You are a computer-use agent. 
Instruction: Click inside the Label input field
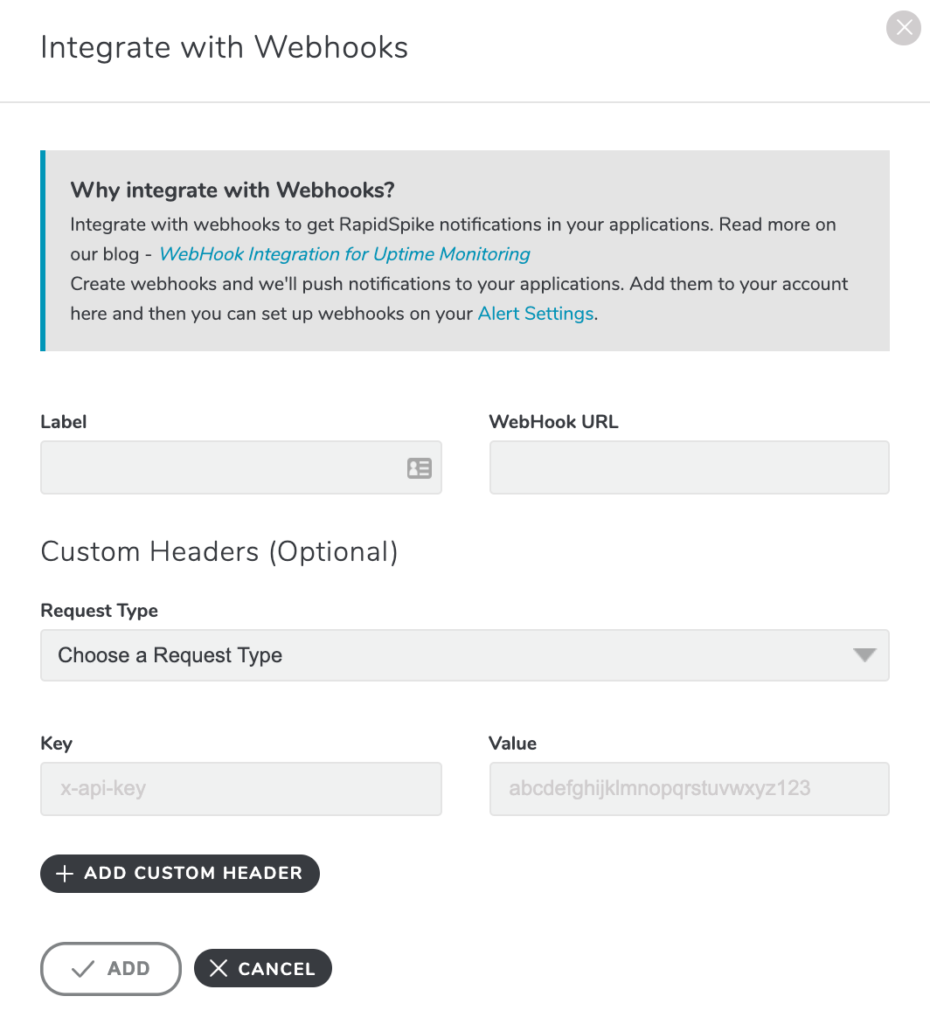(x=220, y=467)
